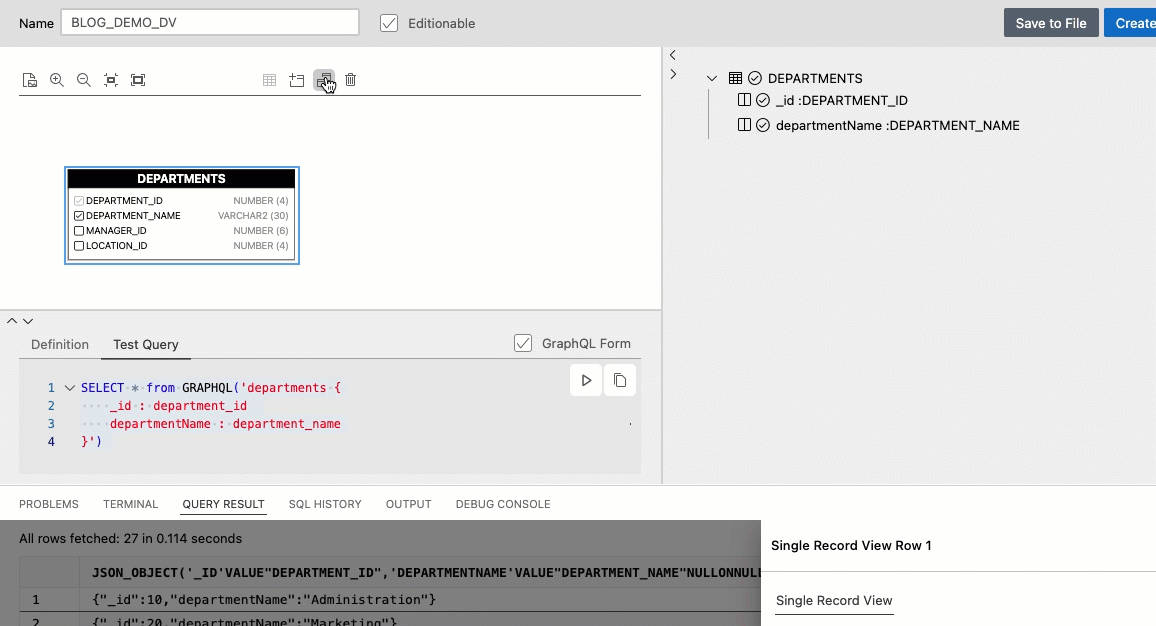The height and width of the screenshot is (626, 1156).
Task: Collapse the SELECT statement fold arrow
Action: coord(69,388)
